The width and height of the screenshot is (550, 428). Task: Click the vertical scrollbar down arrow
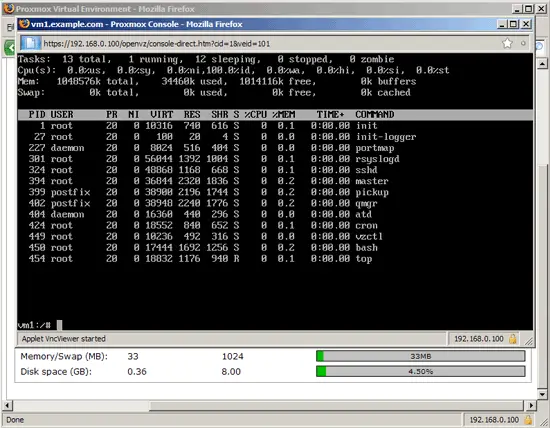pos(542,394)
